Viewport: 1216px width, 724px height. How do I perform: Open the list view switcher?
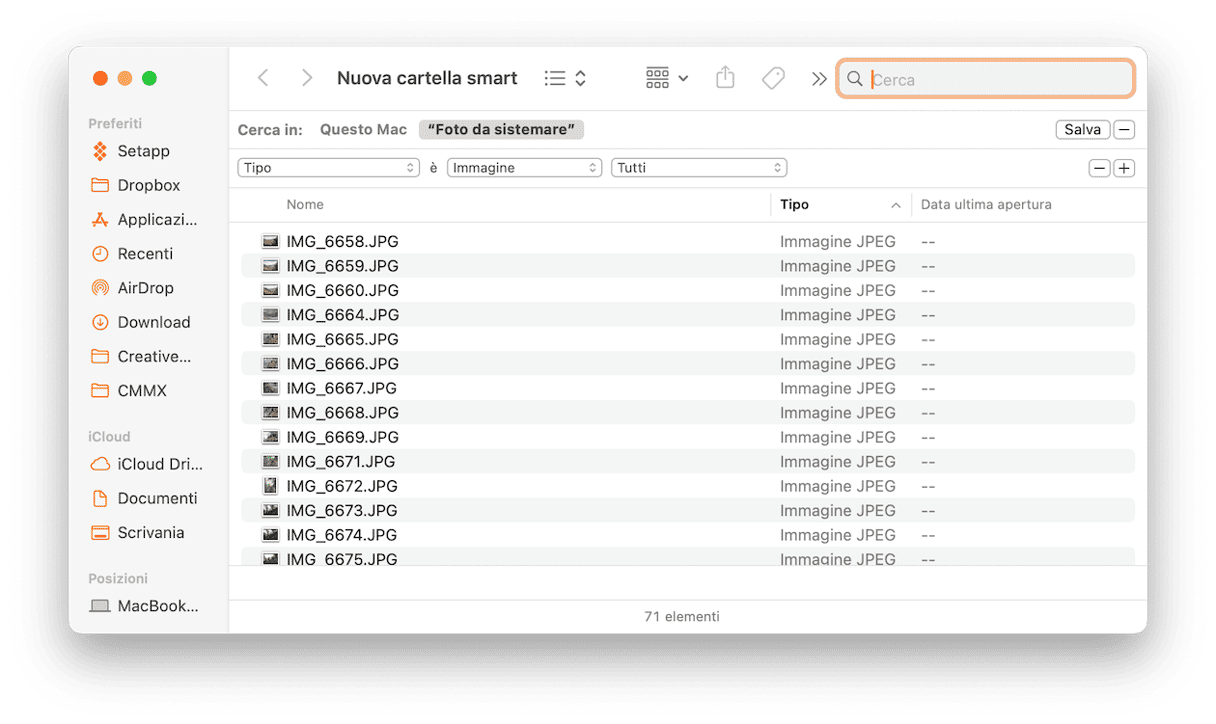coord(565,78)
